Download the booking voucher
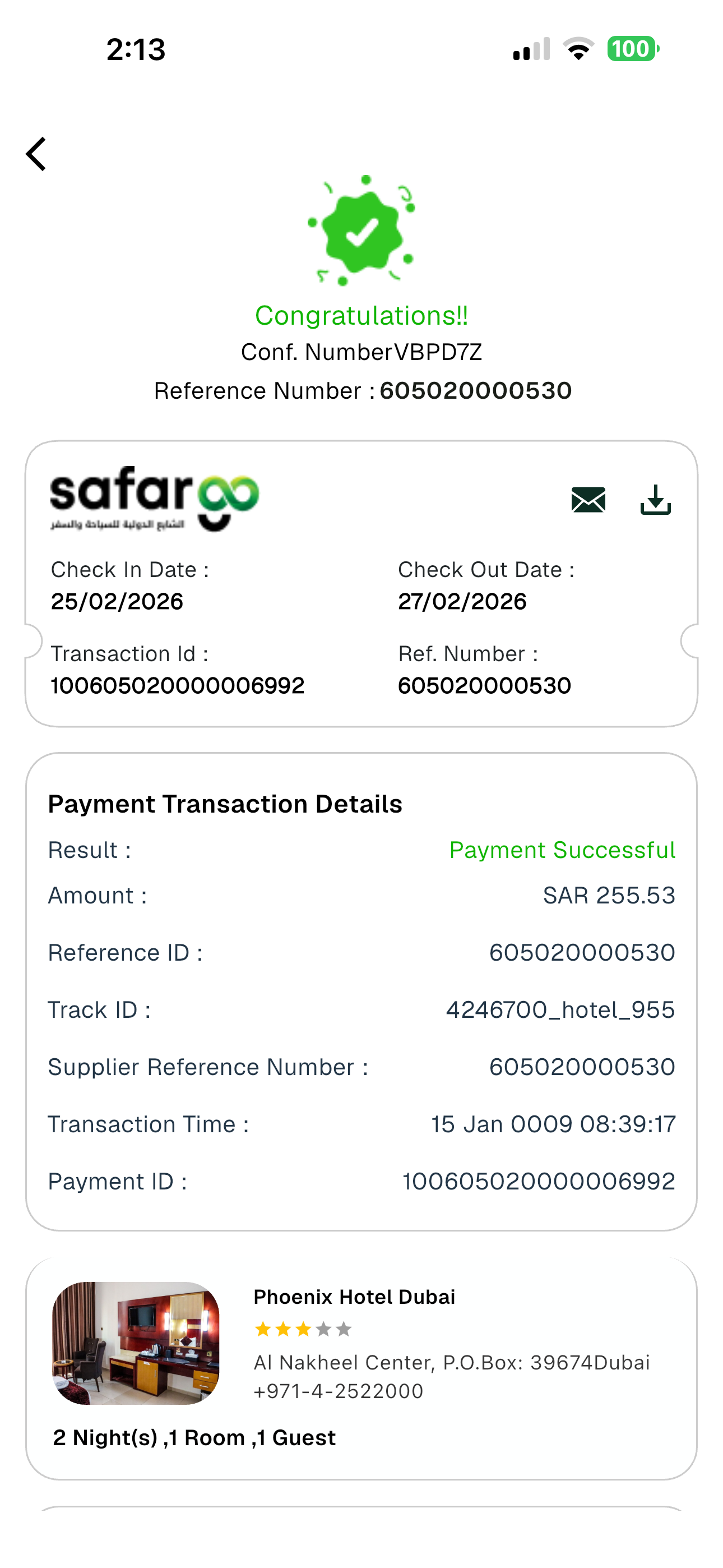This screenshot has height=1568, width=723. tap(655, 500)
